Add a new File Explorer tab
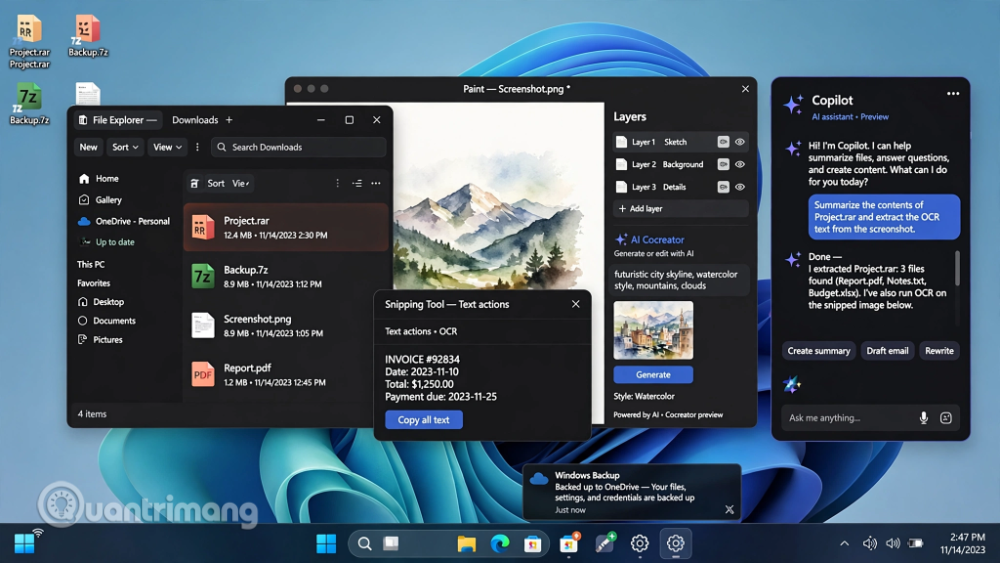Viewport: 1000px width, 563px height. [230, 120]
